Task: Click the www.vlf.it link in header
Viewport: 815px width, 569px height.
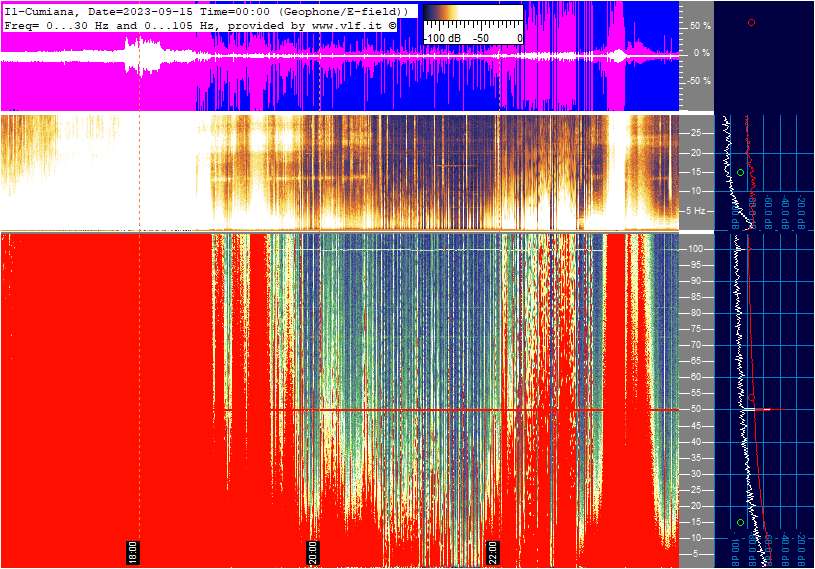Action: point(348,25)
